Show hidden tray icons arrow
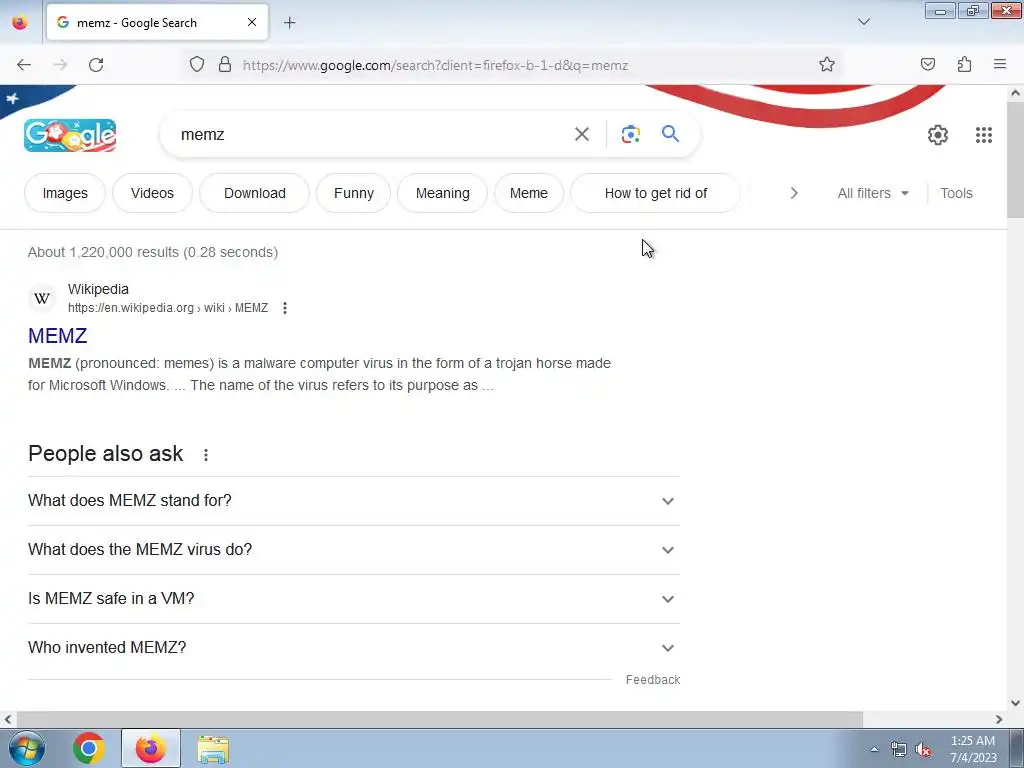The width and height of the screenshot is (1024, 768). click(x=874, y=749)
